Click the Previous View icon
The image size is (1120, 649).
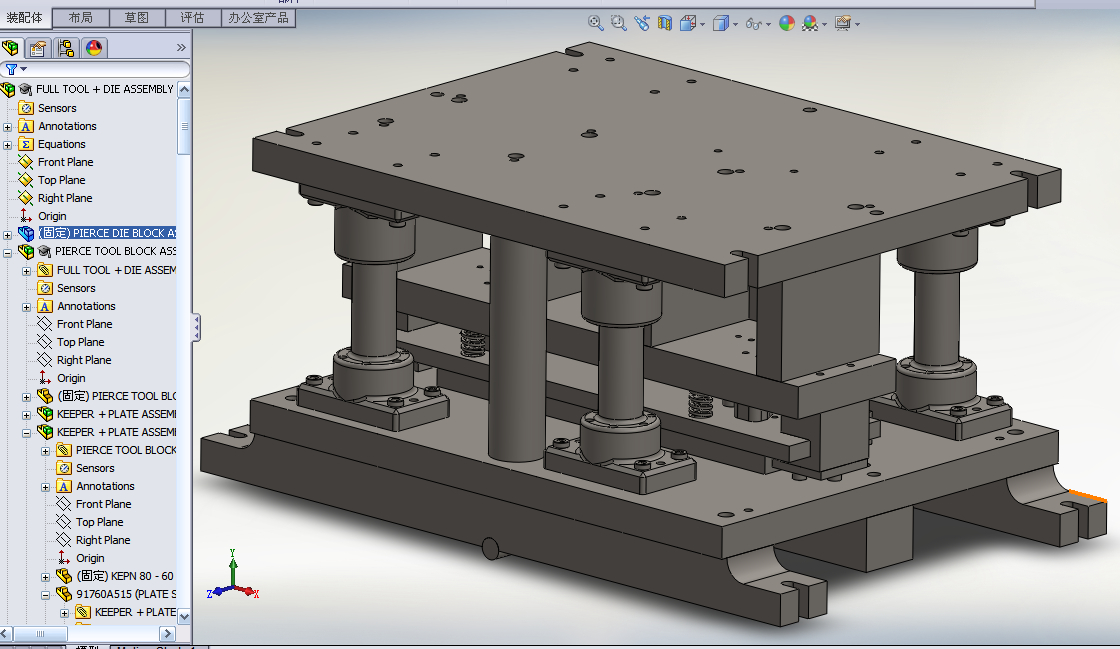coord(641,23)
